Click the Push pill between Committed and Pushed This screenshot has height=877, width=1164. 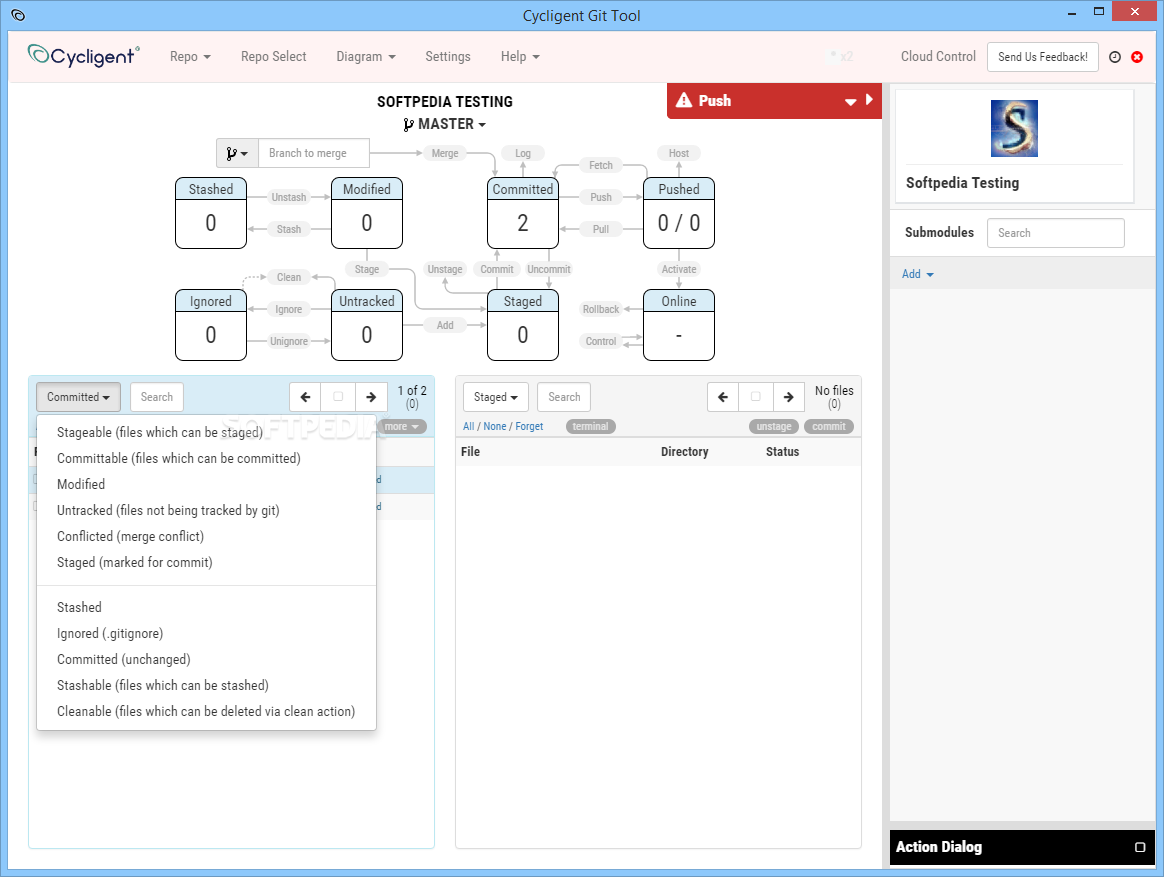tap(601, 197)
